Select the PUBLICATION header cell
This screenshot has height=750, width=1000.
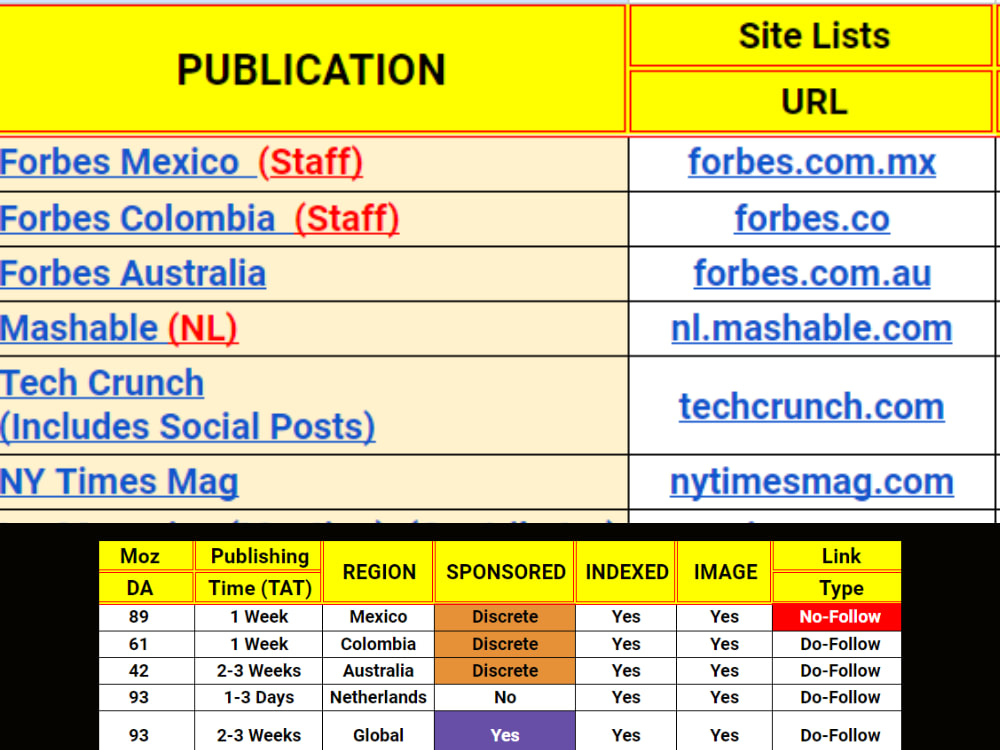(311, 69)
